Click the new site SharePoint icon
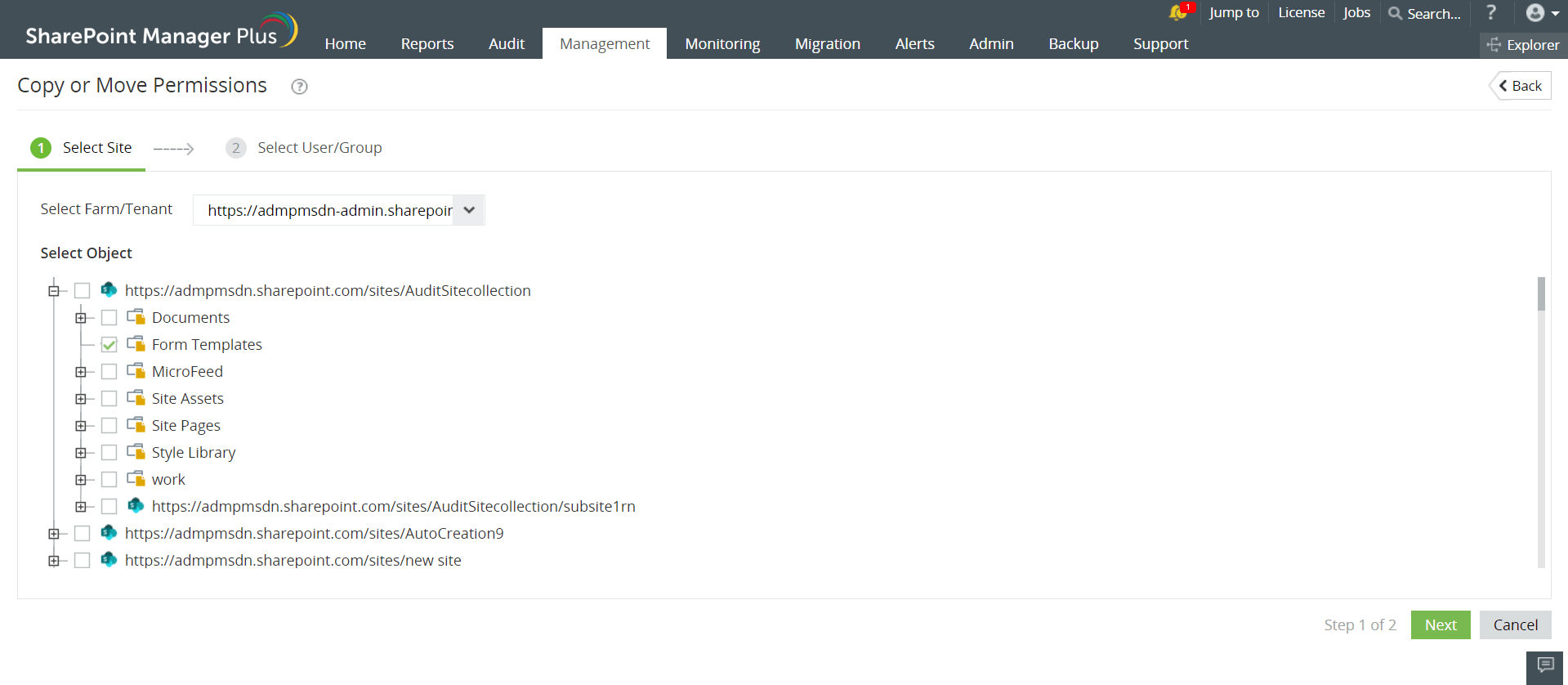 (x=109, y=559)
